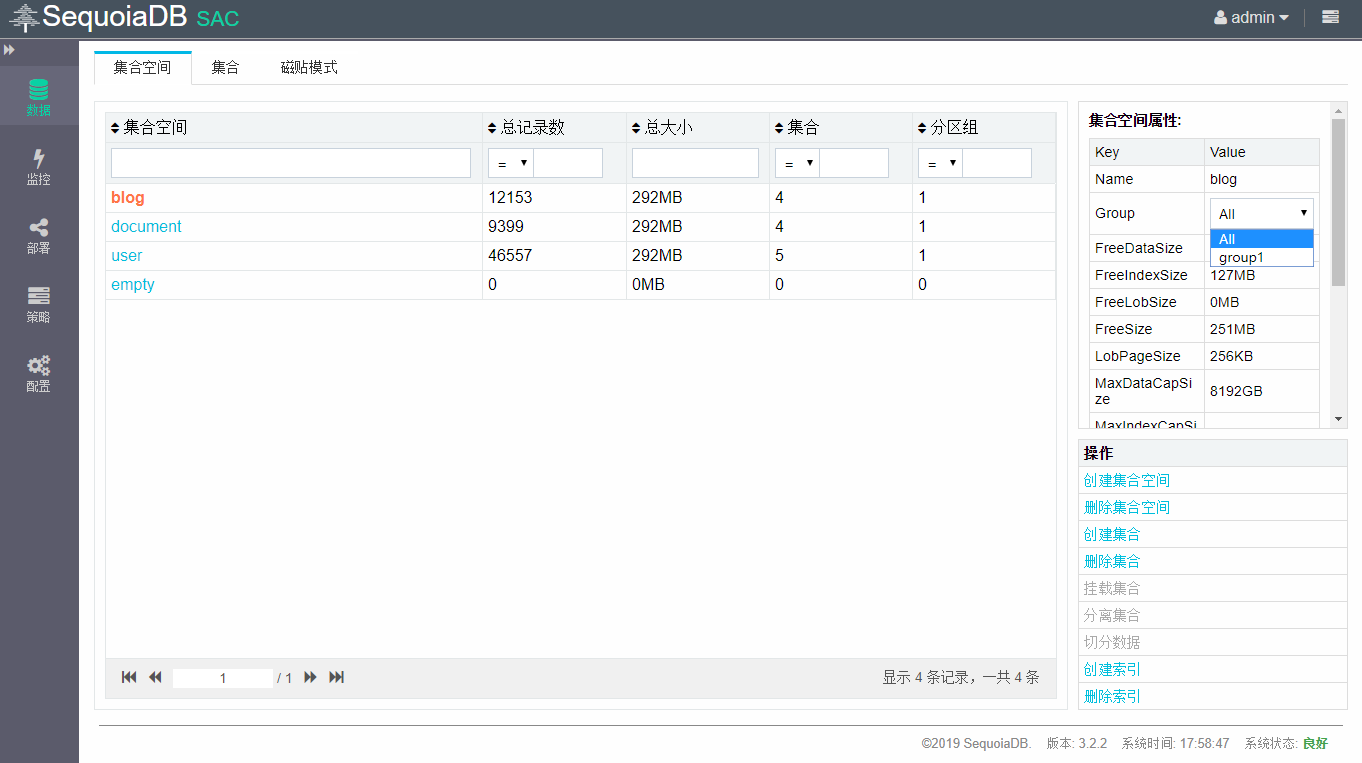
Task: Click the MaxDataCapSize value 8192GB
Action: tap(1236, 391)
